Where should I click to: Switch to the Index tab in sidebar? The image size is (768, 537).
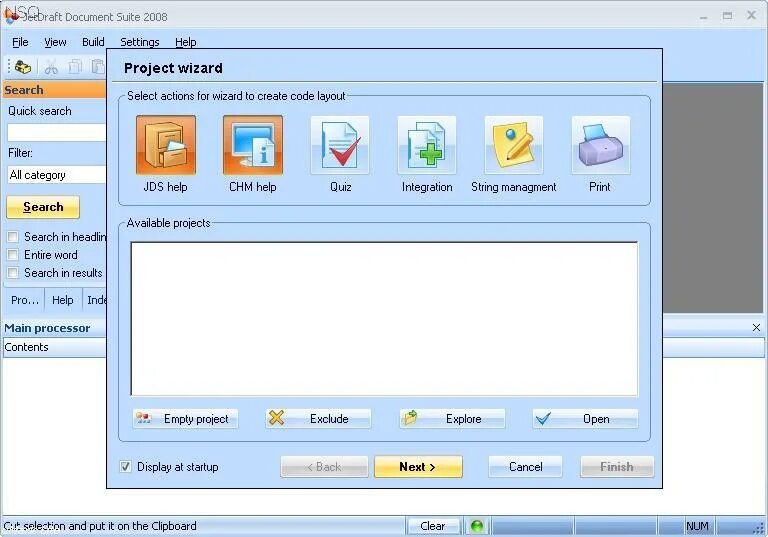pyautogui.click(x=96, y=300)
